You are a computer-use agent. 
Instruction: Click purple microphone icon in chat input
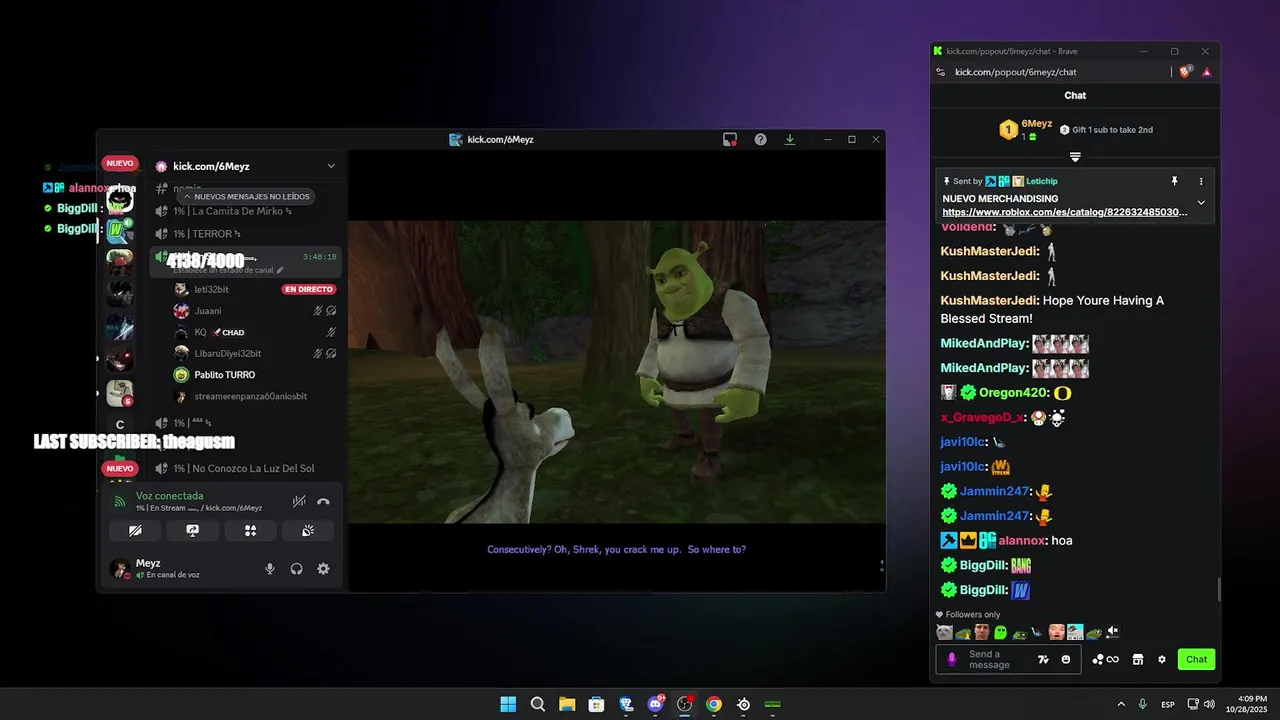coord(952,659)
